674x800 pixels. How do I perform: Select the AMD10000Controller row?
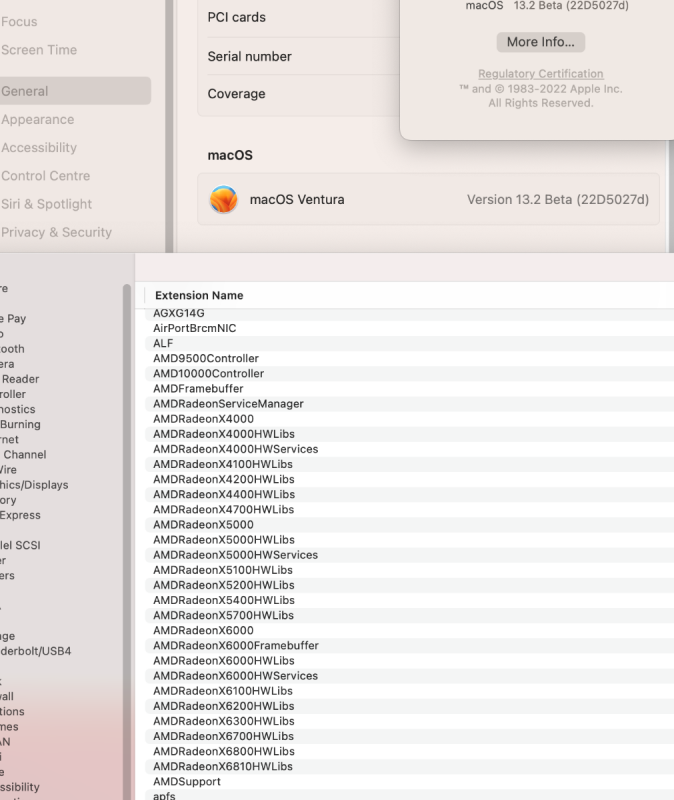[x=409, y=373]
